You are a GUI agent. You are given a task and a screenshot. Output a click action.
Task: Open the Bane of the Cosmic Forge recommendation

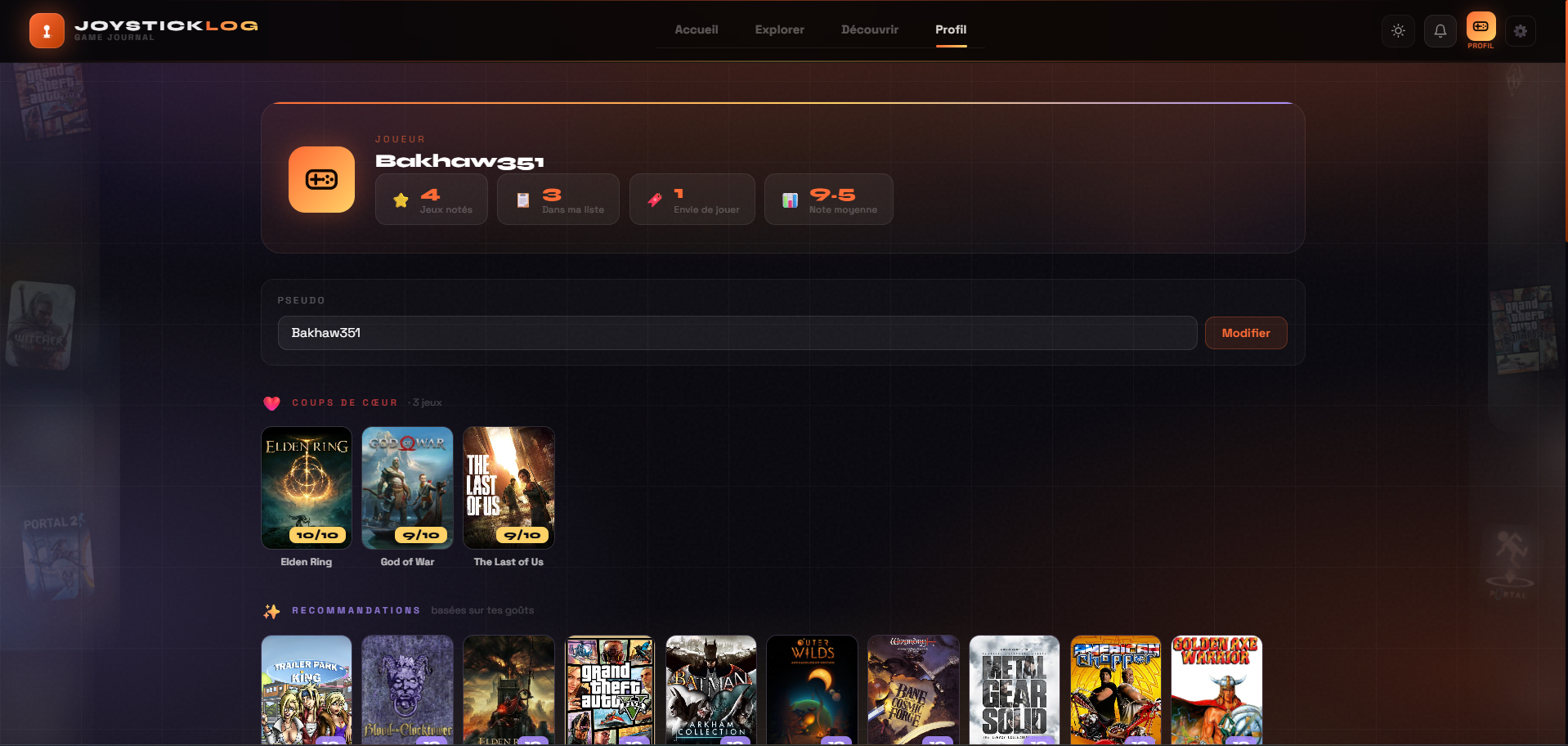(914, 690)
